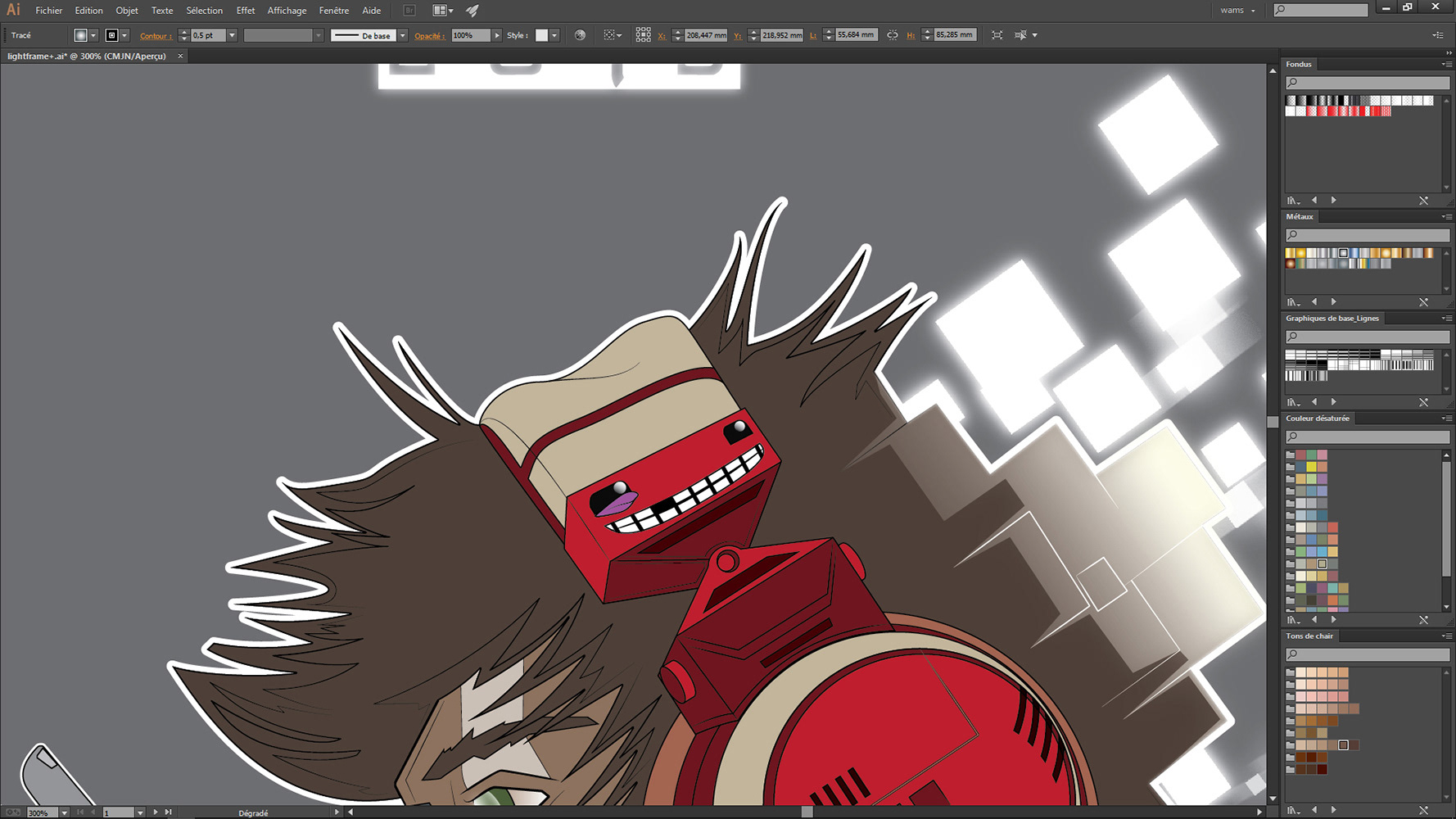The width and height of the screenshot is (1456, 819).
Task: Load next swatch library in Métaux panel
Action: click(x=1334, y=302)
